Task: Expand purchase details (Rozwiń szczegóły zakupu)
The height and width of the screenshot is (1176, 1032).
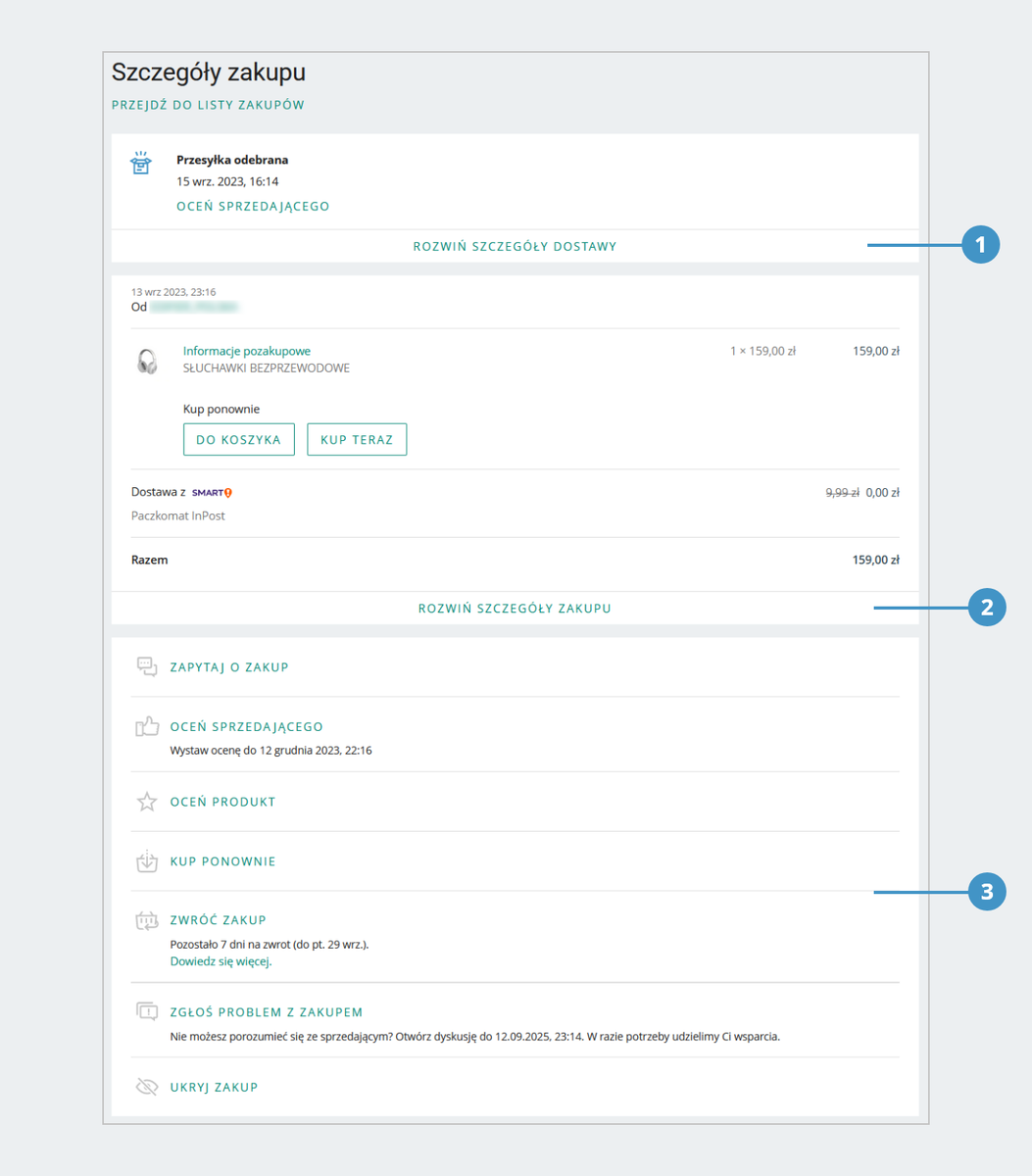Action: [515, 609]
